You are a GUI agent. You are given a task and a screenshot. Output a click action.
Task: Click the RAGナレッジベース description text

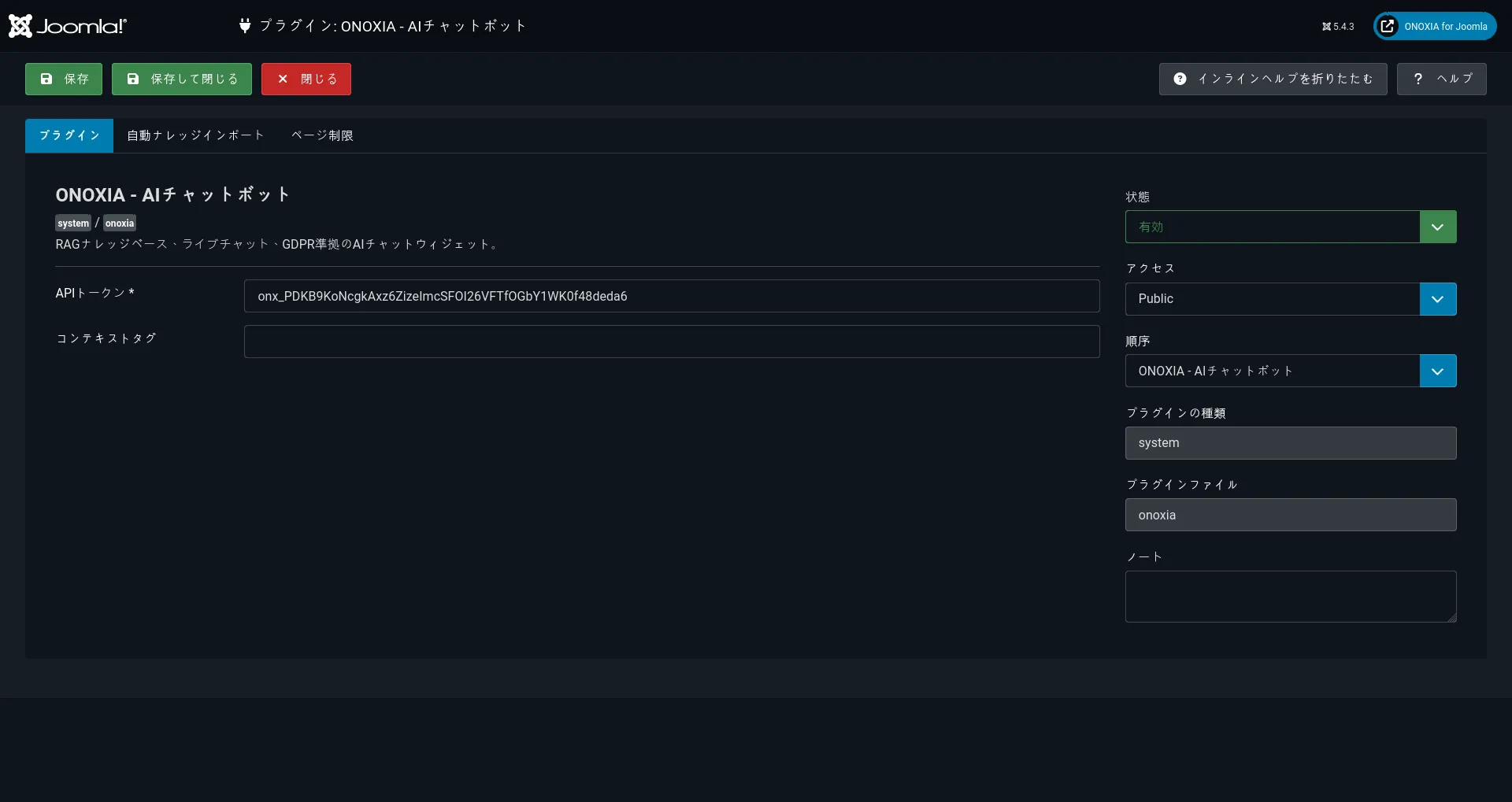278,244
